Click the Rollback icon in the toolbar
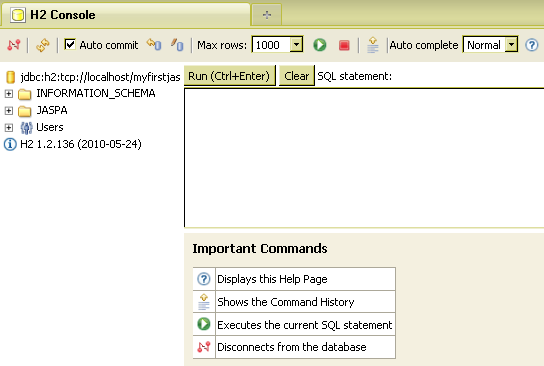This screenshot has height=366, width=544. point(154,45)
